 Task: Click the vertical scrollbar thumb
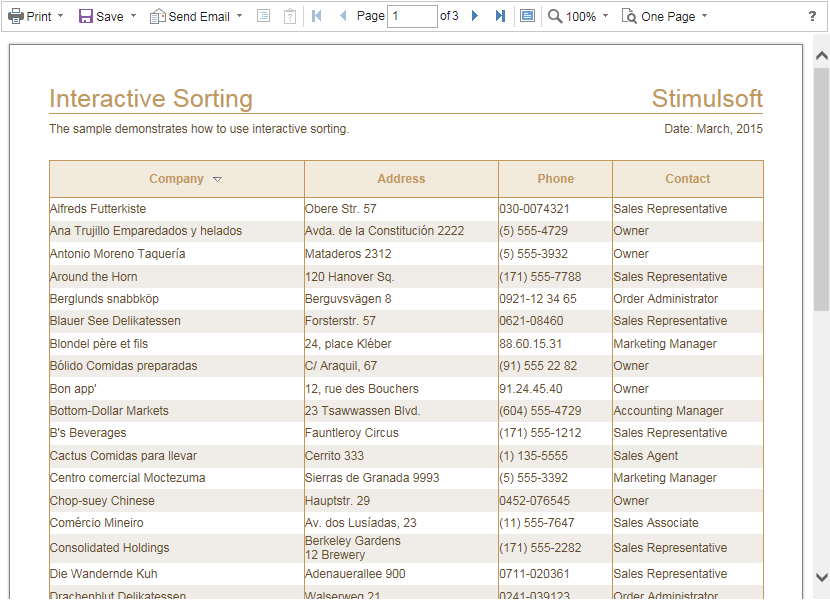822,189
